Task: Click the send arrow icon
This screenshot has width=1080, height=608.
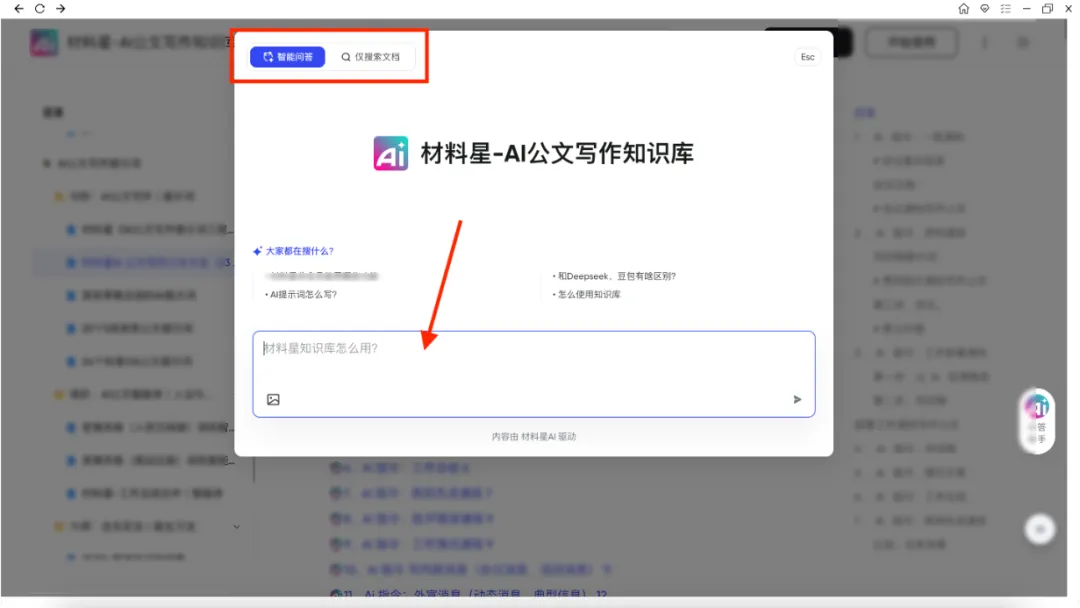Action: (x=797, y=399)
